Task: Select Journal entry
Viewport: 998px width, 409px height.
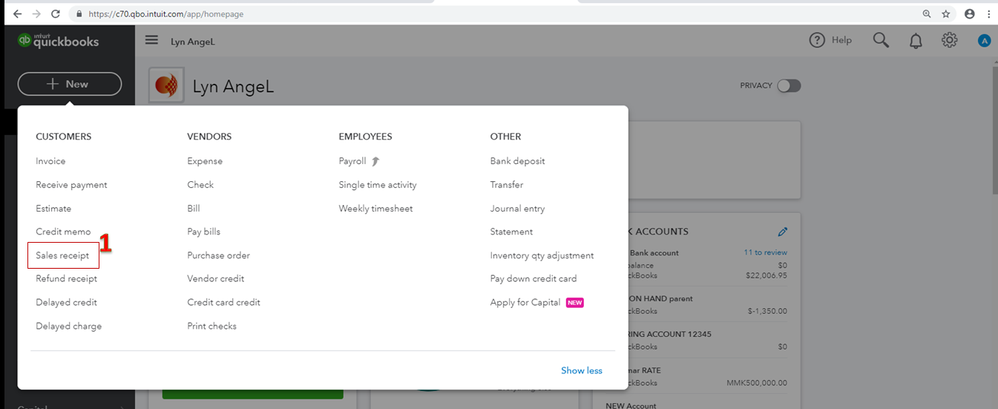Action: pyautogui.click(x=517, y=209)
